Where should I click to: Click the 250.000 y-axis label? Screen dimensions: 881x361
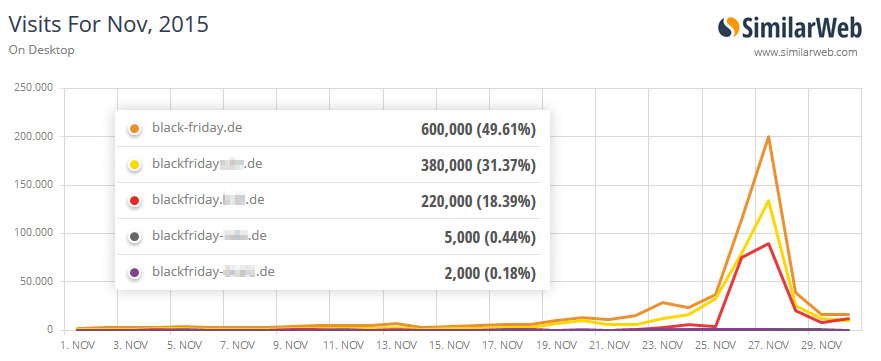[33, 88]
